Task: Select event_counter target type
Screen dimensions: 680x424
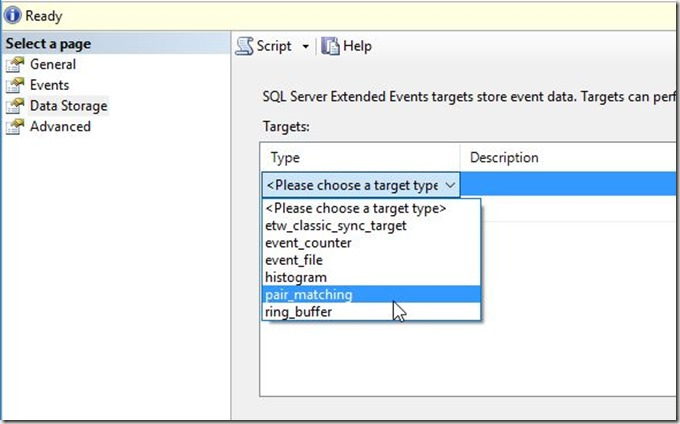Action: tap(371, 243)
